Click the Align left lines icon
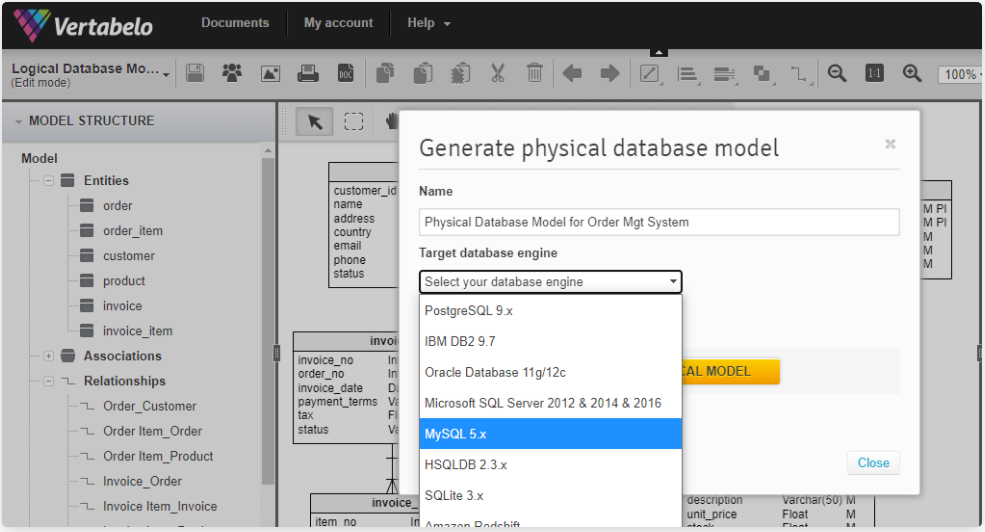 pos(688,74)
